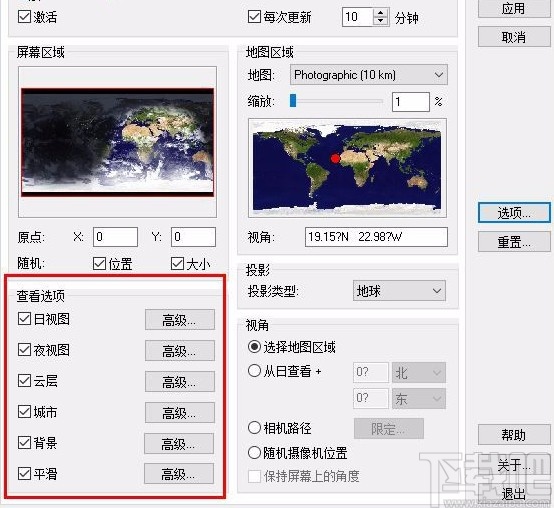Open the 地图 Photographic (10 km) dropdown

tap(369, 75)
